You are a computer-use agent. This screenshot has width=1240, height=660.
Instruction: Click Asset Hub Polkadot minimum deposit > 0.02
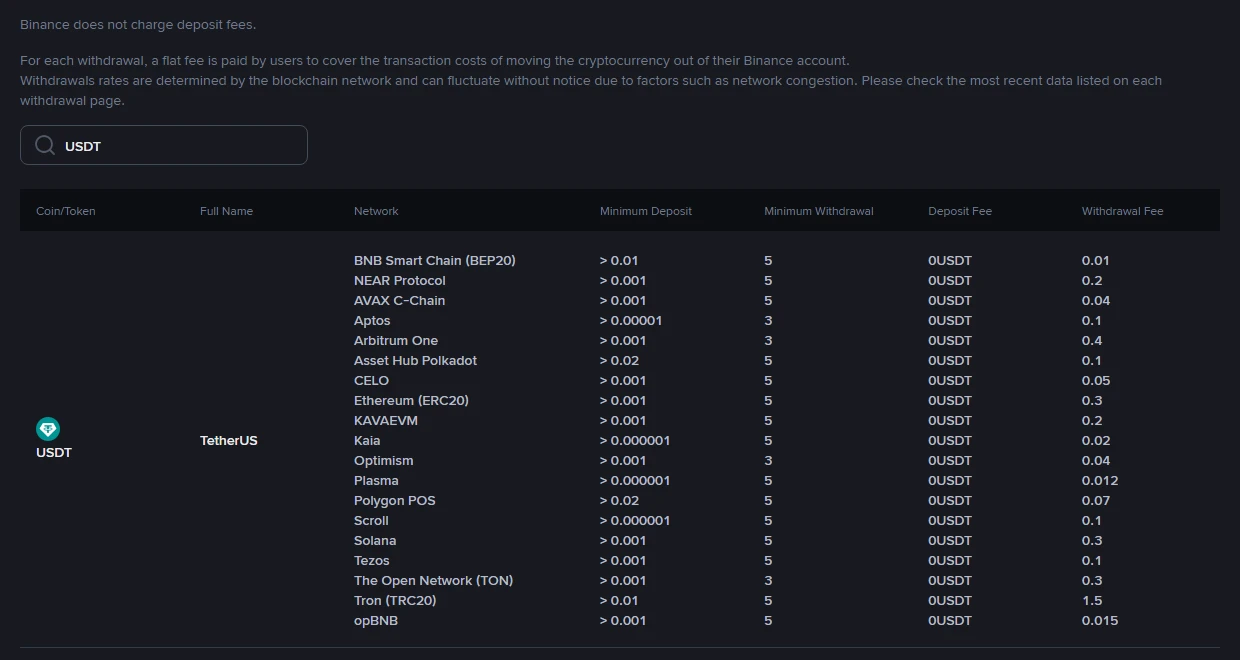tap(619, 361)
